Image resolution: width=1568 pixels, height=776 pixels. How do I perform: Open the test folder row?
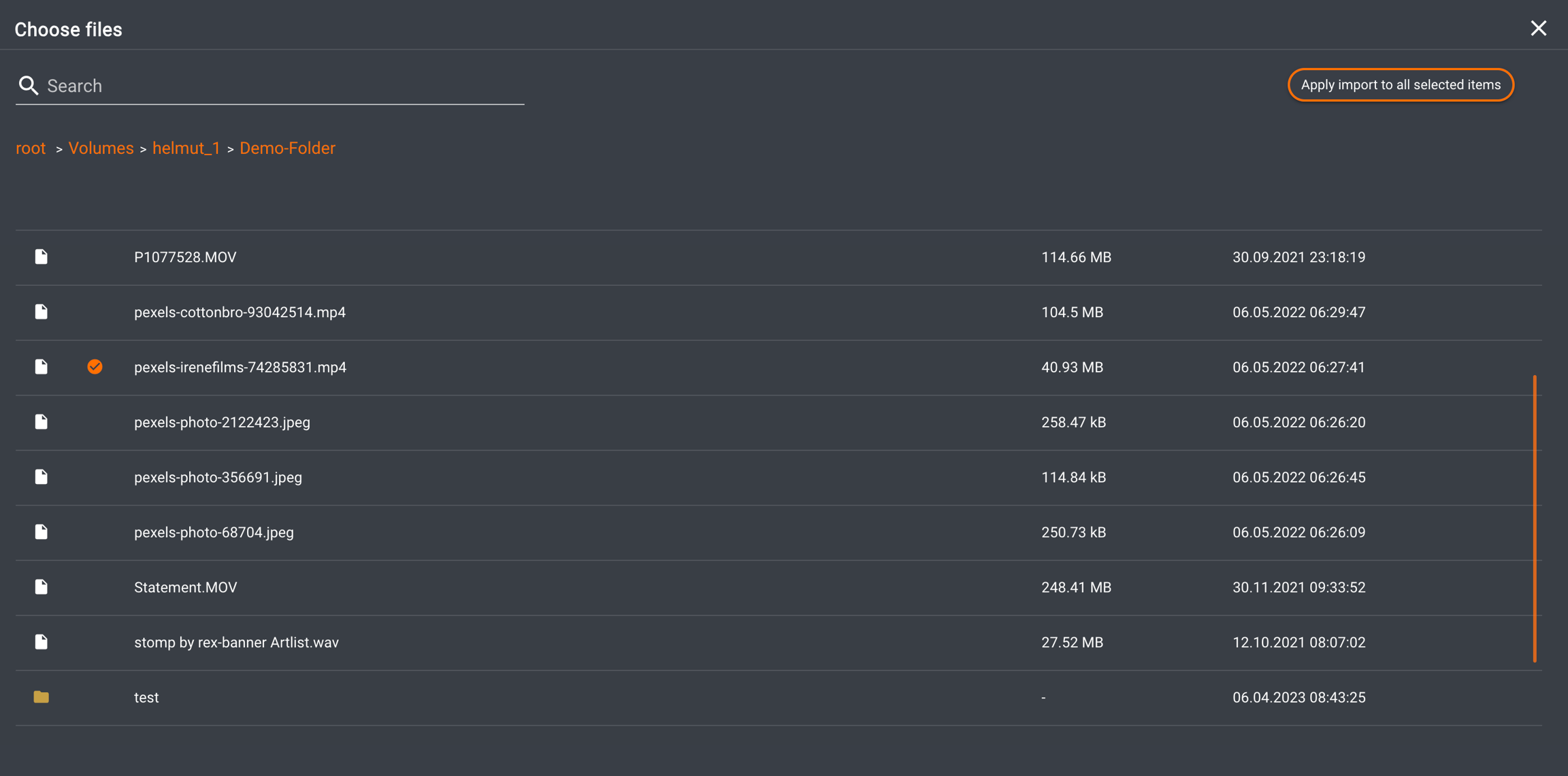click(146, 698)
